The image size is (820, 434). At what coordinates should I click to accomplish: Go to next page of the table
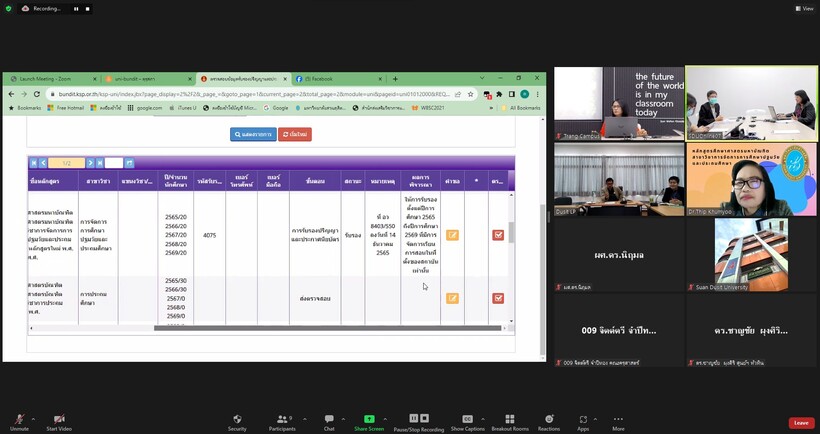(x=90, y=163)
